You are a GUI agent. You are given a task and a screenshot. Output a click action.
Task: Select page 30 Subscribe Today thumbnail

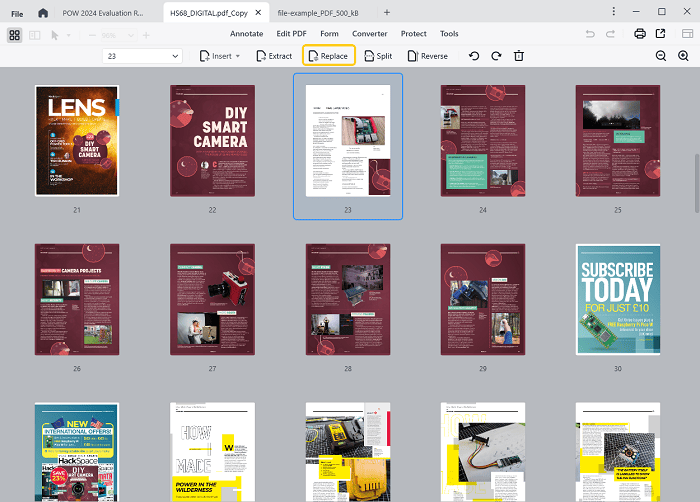tap(617, 300)
